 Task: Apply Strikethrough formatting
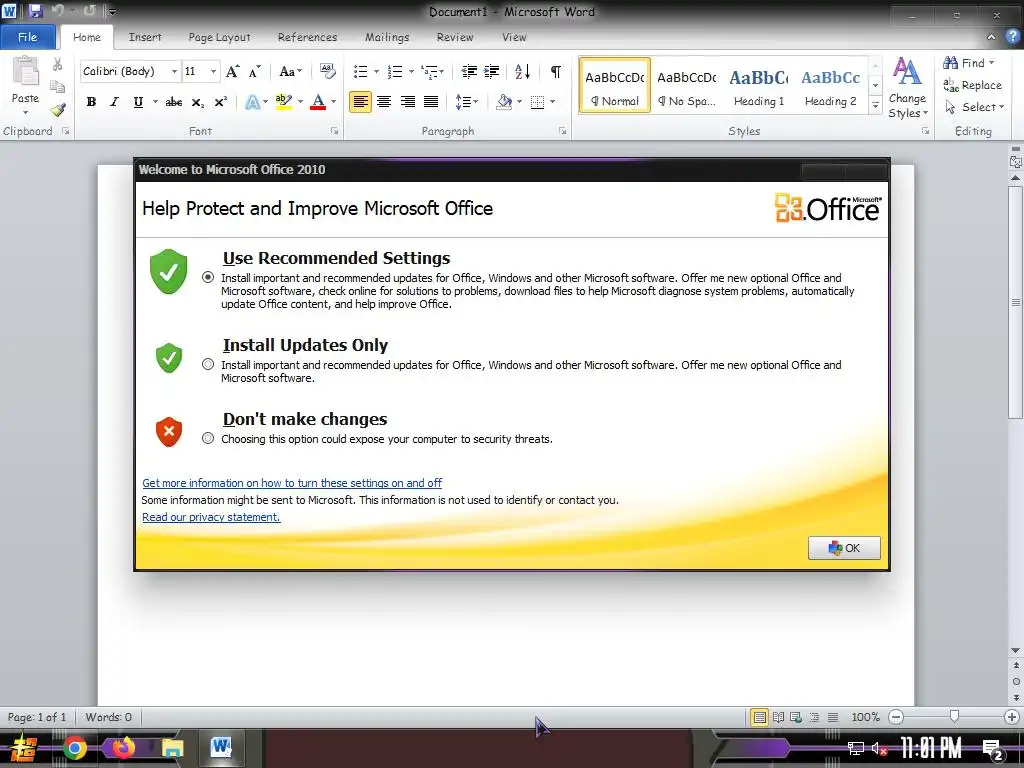coord(174,102)
